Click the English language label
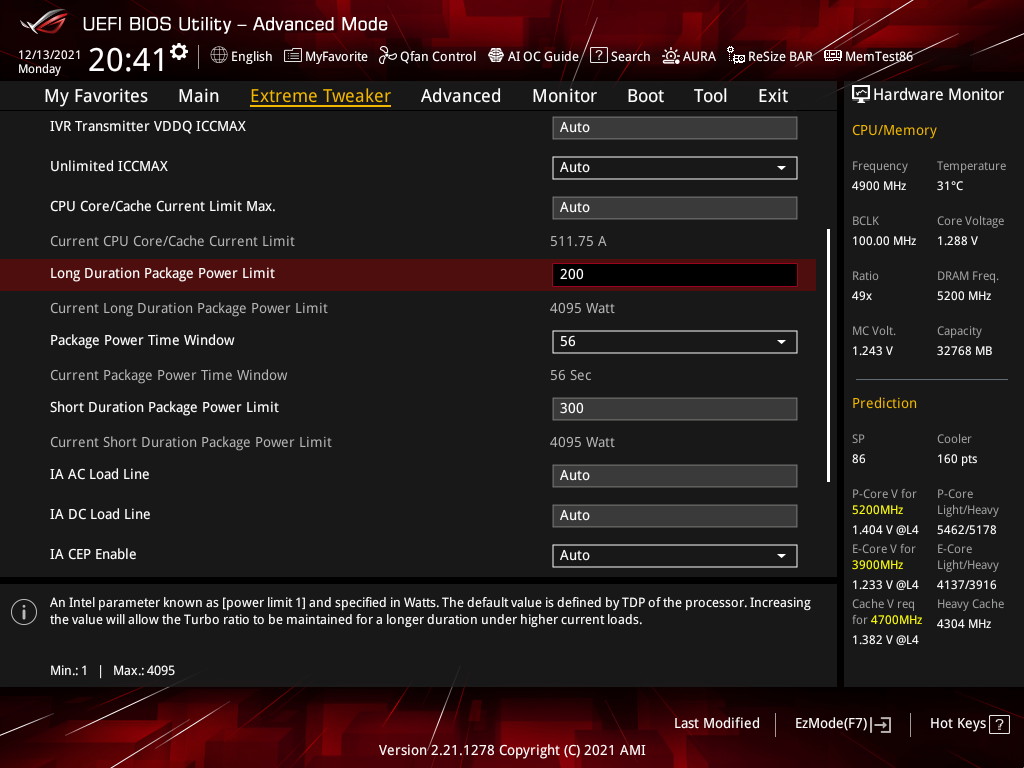Image resolution: width=1024 pixels, height=768 pixels. (251, 57)
